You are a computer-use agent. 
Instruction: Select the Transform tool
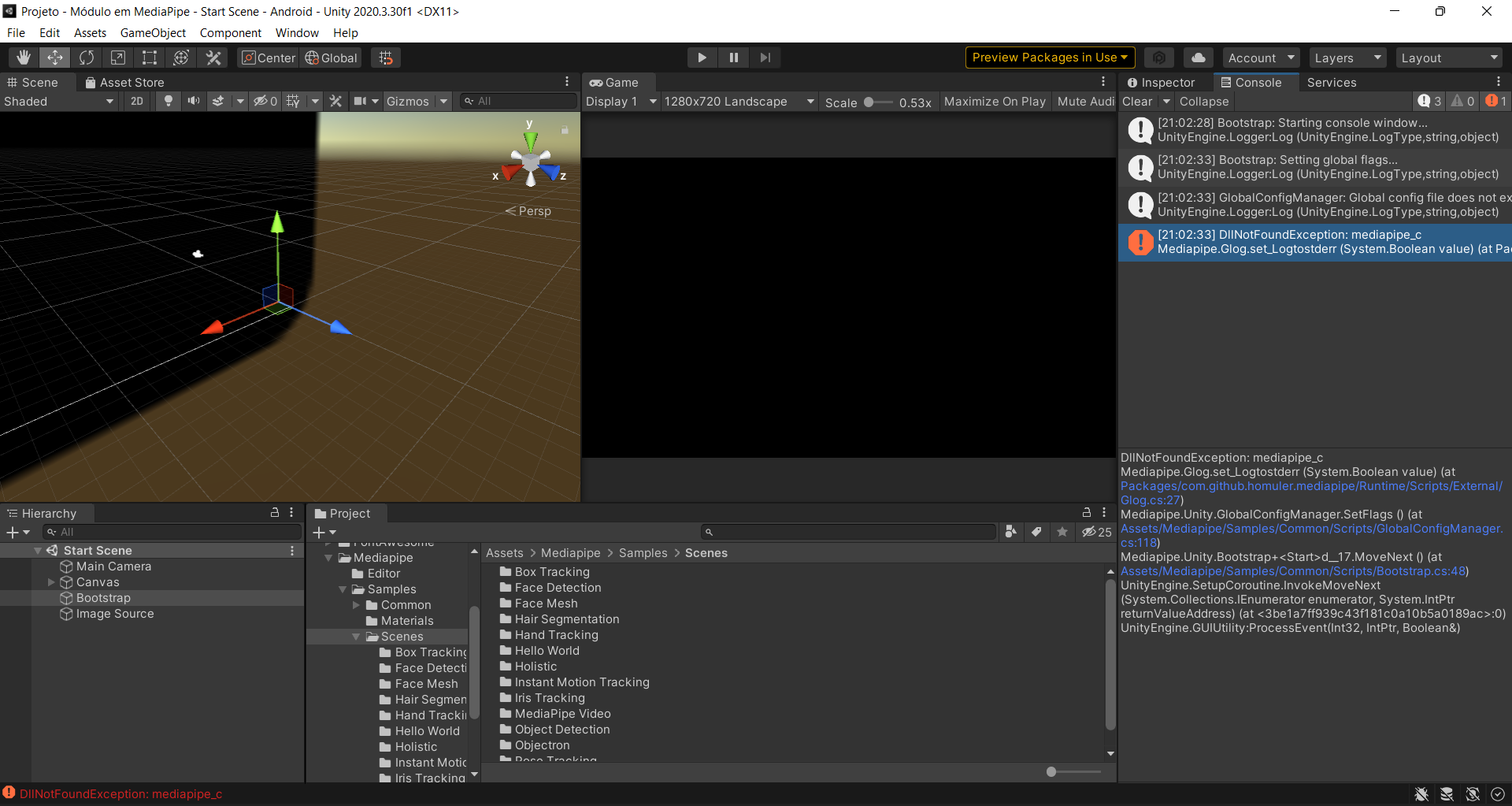click(181, 58)
